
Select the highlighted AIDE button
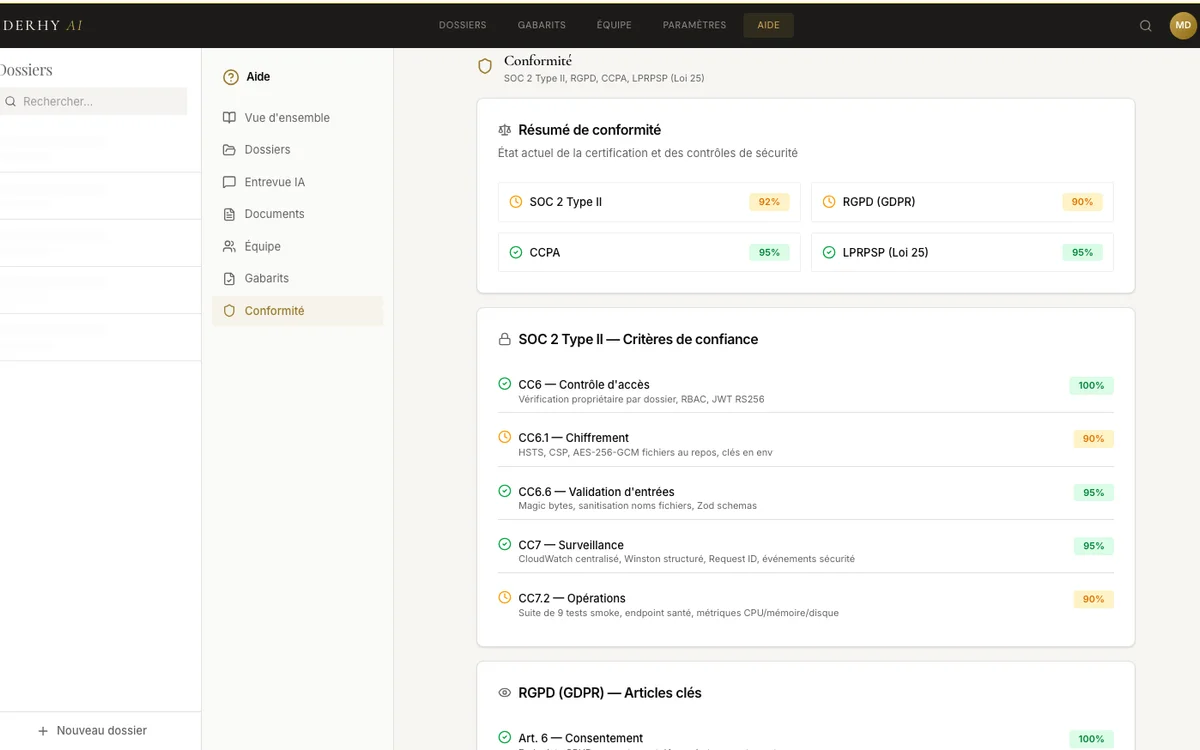(x=768, y=25)
